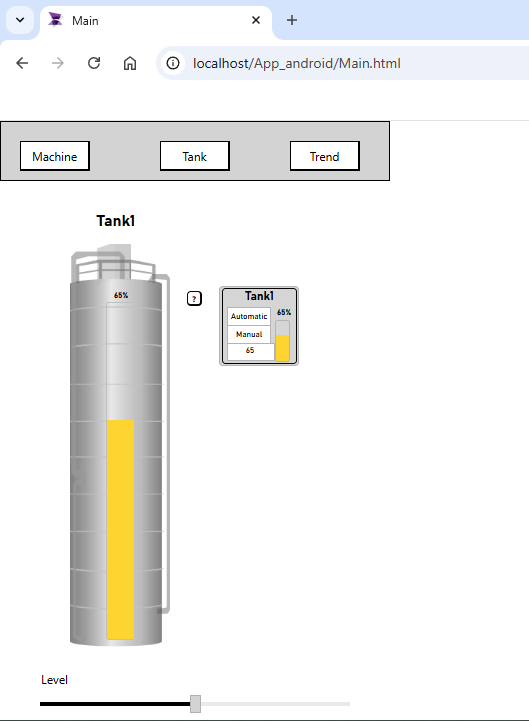
Task: Close the Main tab
Action: coord(256,20)
